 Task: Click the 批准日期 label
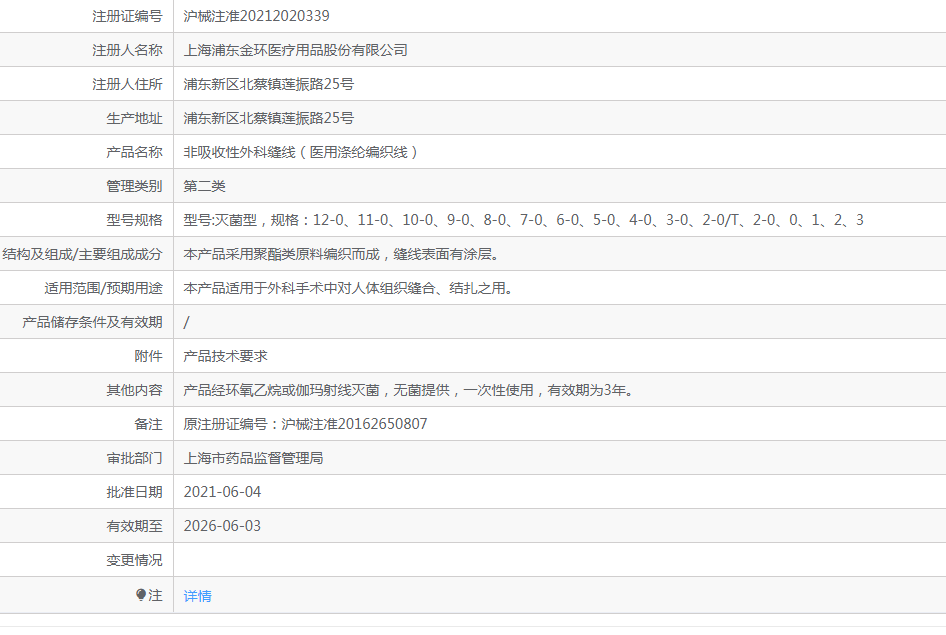135,492
